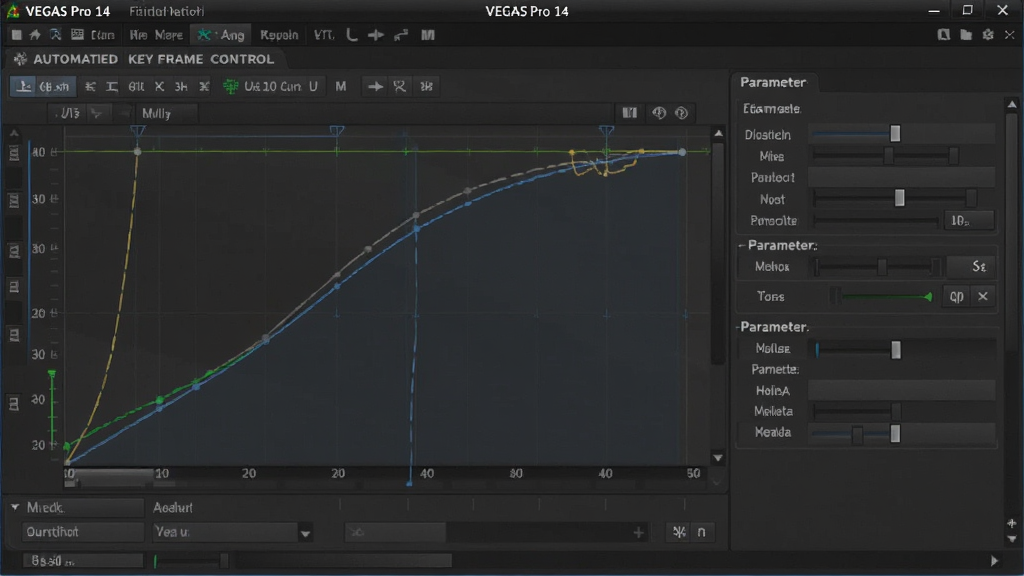Click the align-left keyframe icon
1024x576 pixels.
pyautogui.click(x=90, y=86)
